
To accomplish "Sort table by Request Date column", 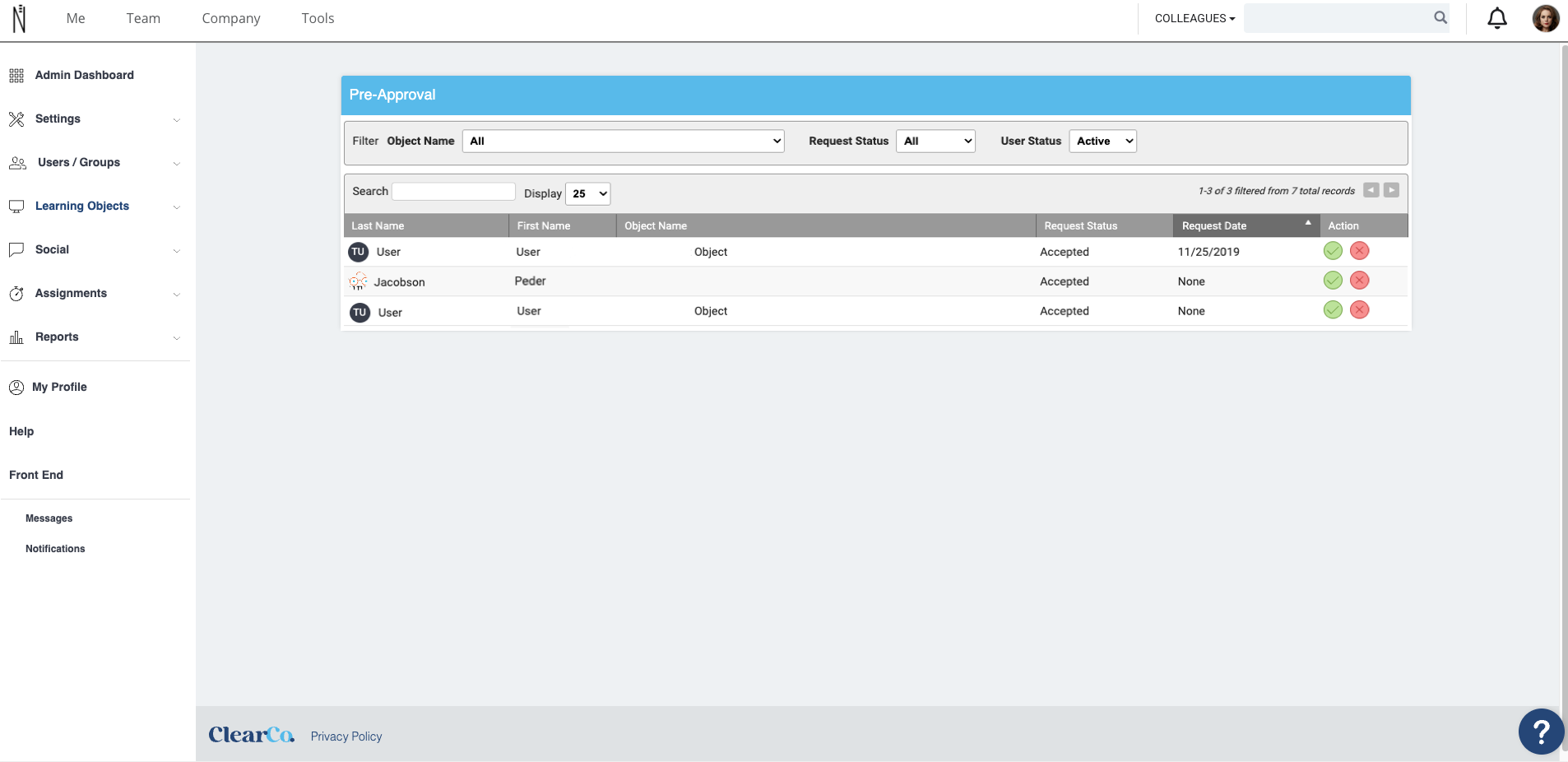I will point(1246,225).
